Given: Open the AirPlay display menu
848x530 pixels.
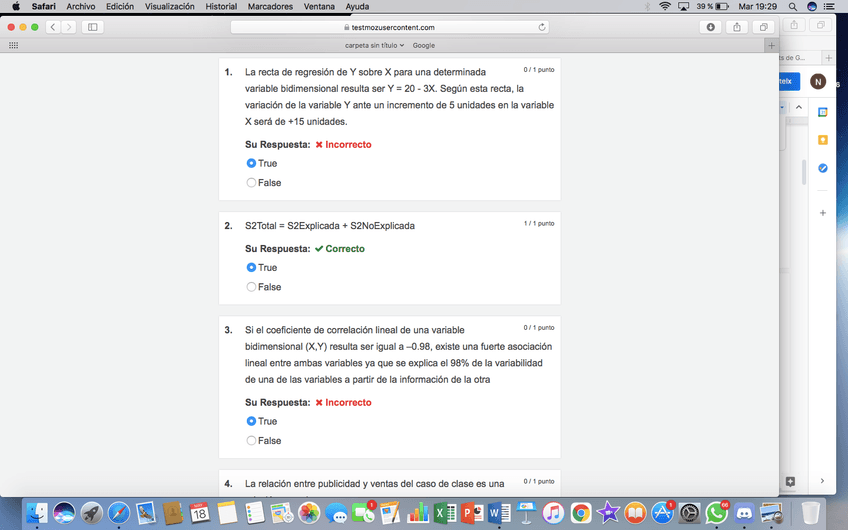Looking at the screenshot, I should [683, 6].
